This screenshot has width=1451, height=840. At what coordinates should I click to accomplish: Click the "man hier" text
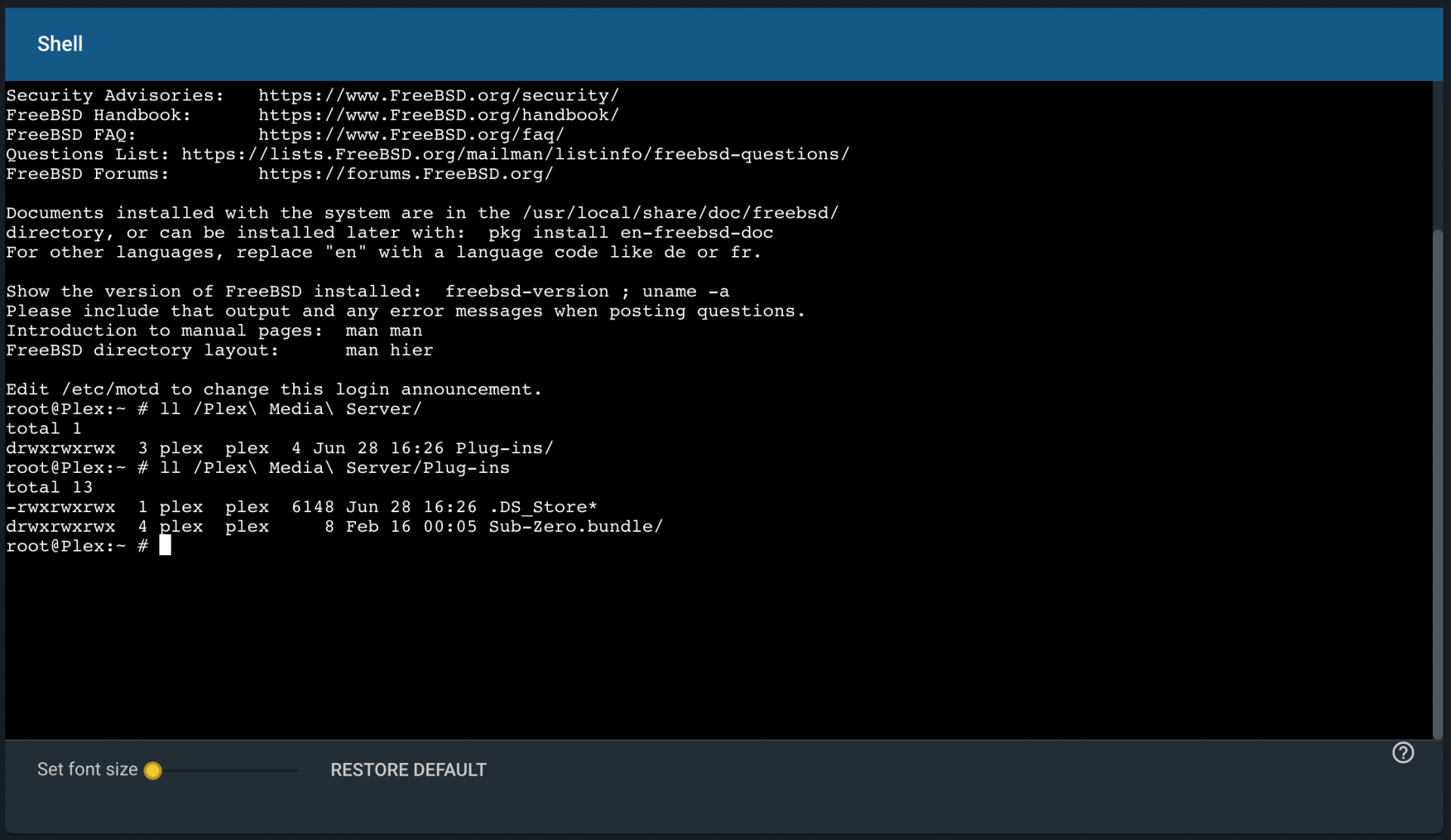[x=389, y=351]
